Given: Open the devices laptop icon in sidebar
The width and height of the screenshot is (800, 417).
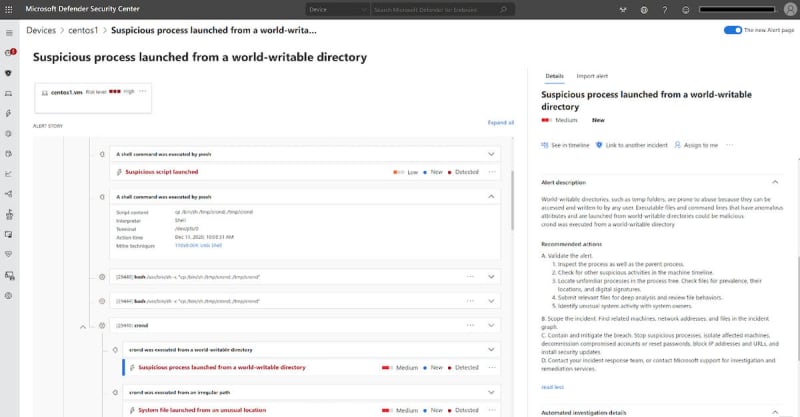Looking at the screenshot, I should 9,93.
